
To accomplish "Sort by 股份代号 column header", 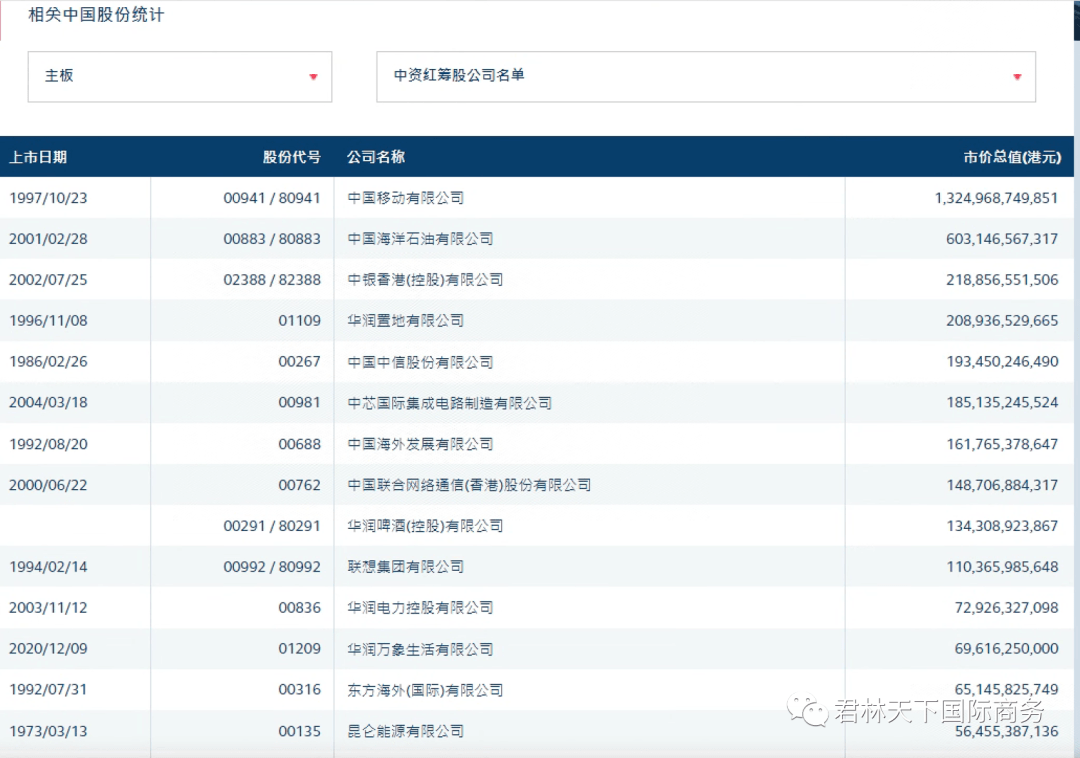I will (291, 157).
